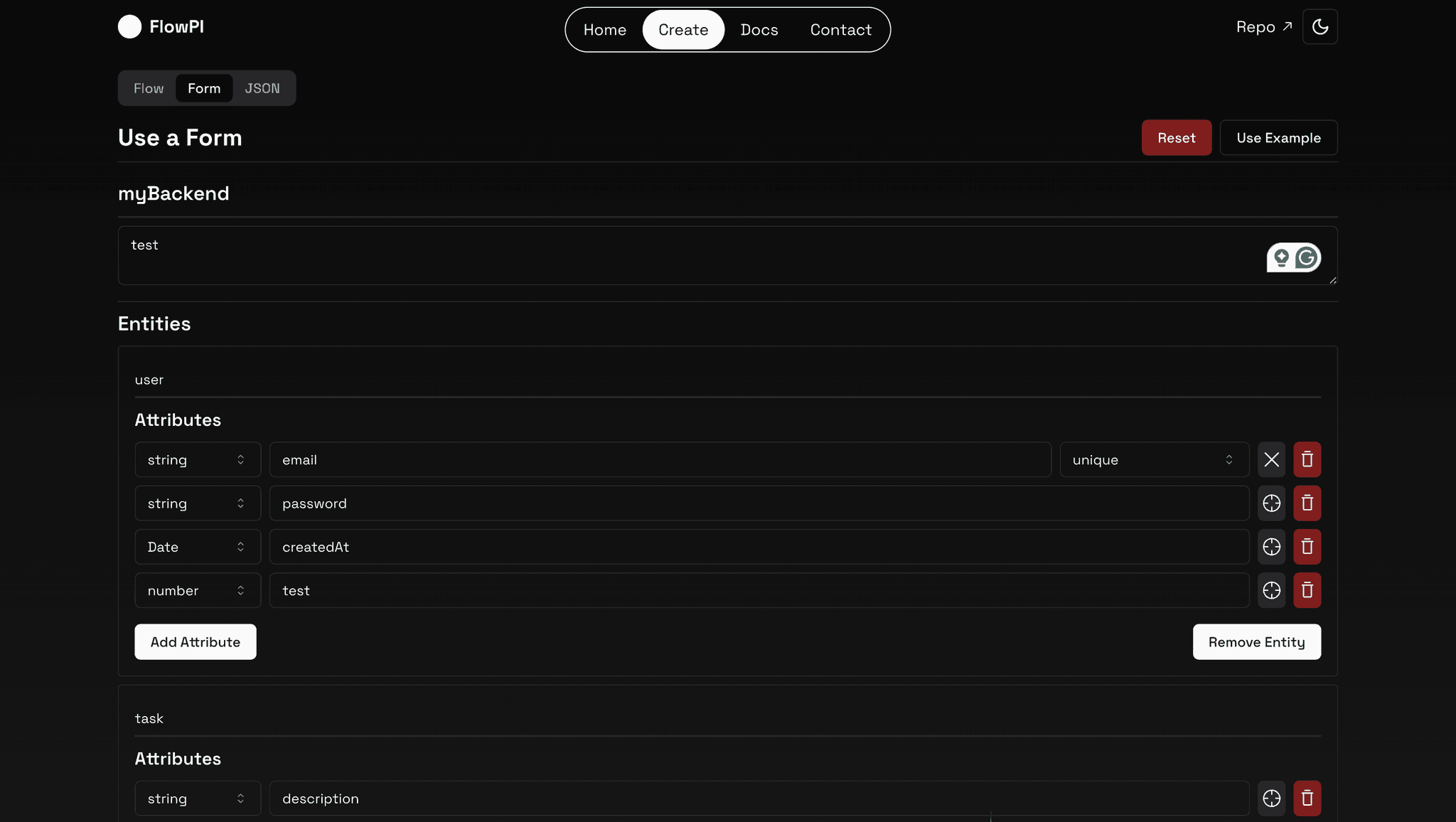The image size is (1456, 822).
Task: Delete the email attribute with trash icon
Action: (1307, 459)
